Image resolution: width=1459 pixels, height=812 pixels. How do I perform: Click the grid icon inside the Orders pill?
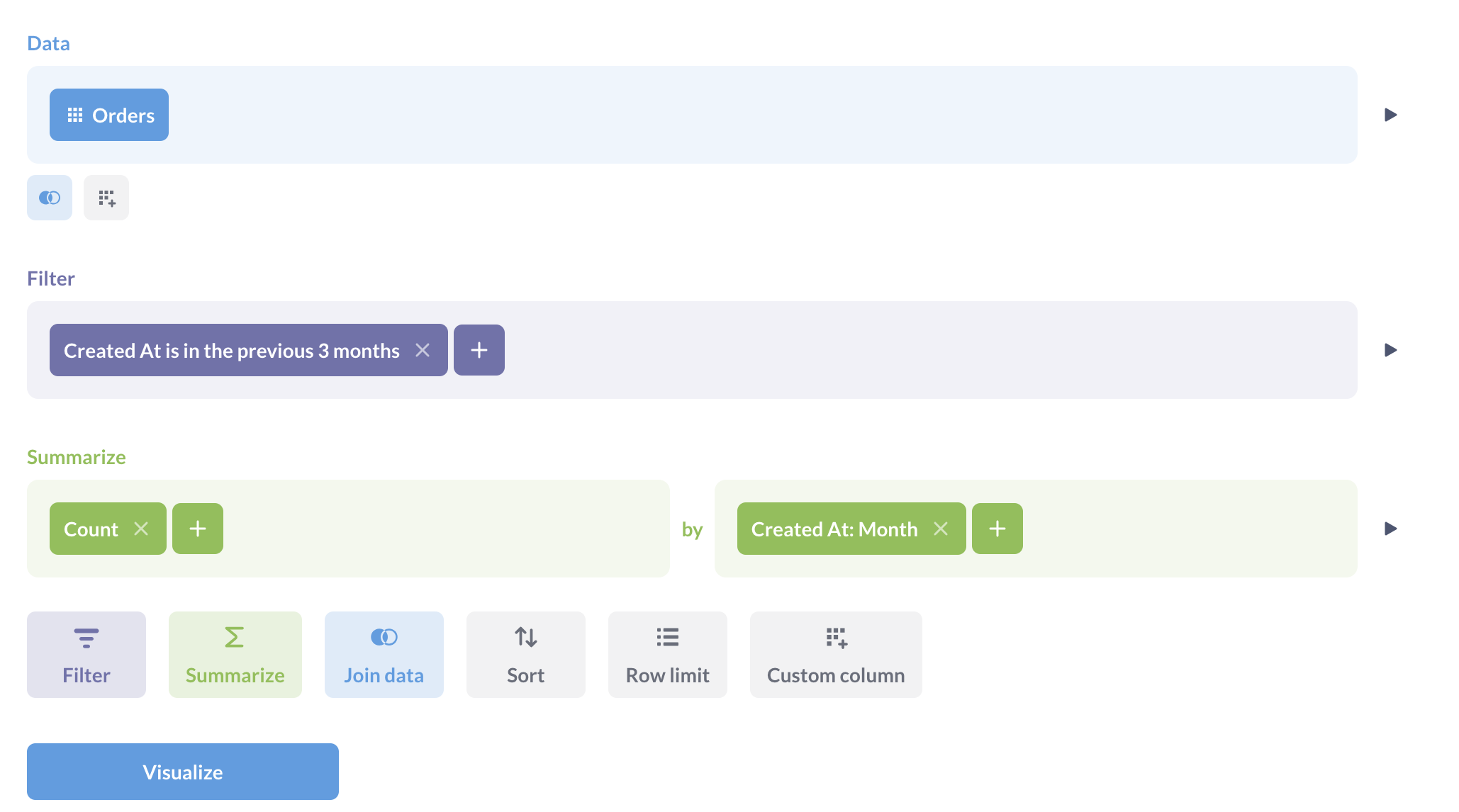[75, 114]
